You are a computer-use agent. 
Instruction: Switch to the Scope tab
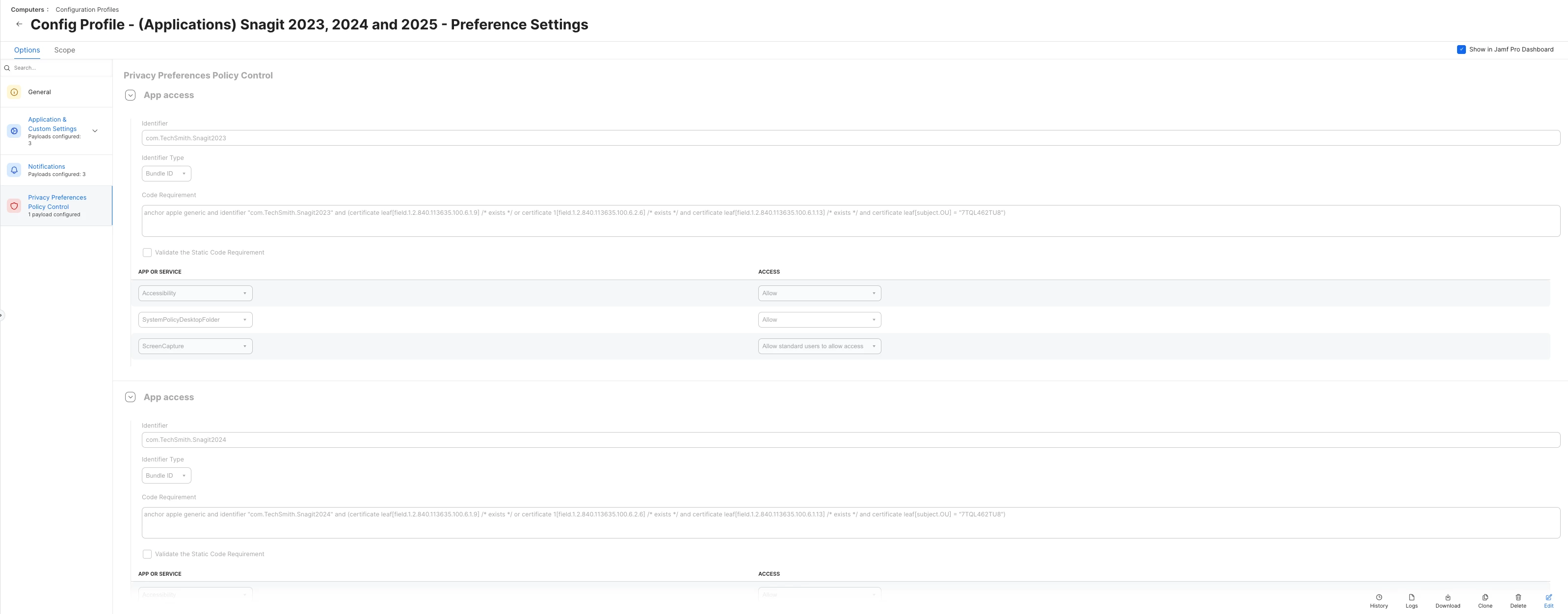click(x=64, y=50)
